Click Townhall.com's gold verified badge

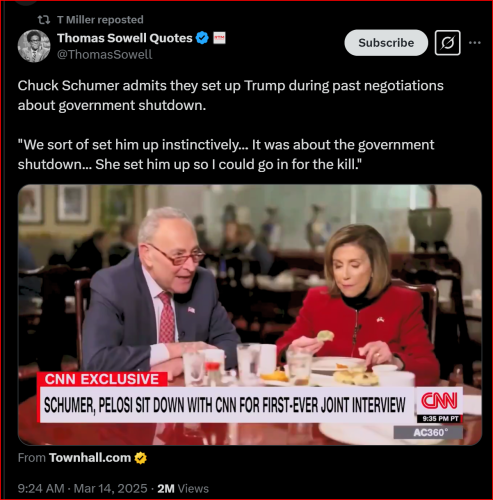coord(140,458)
